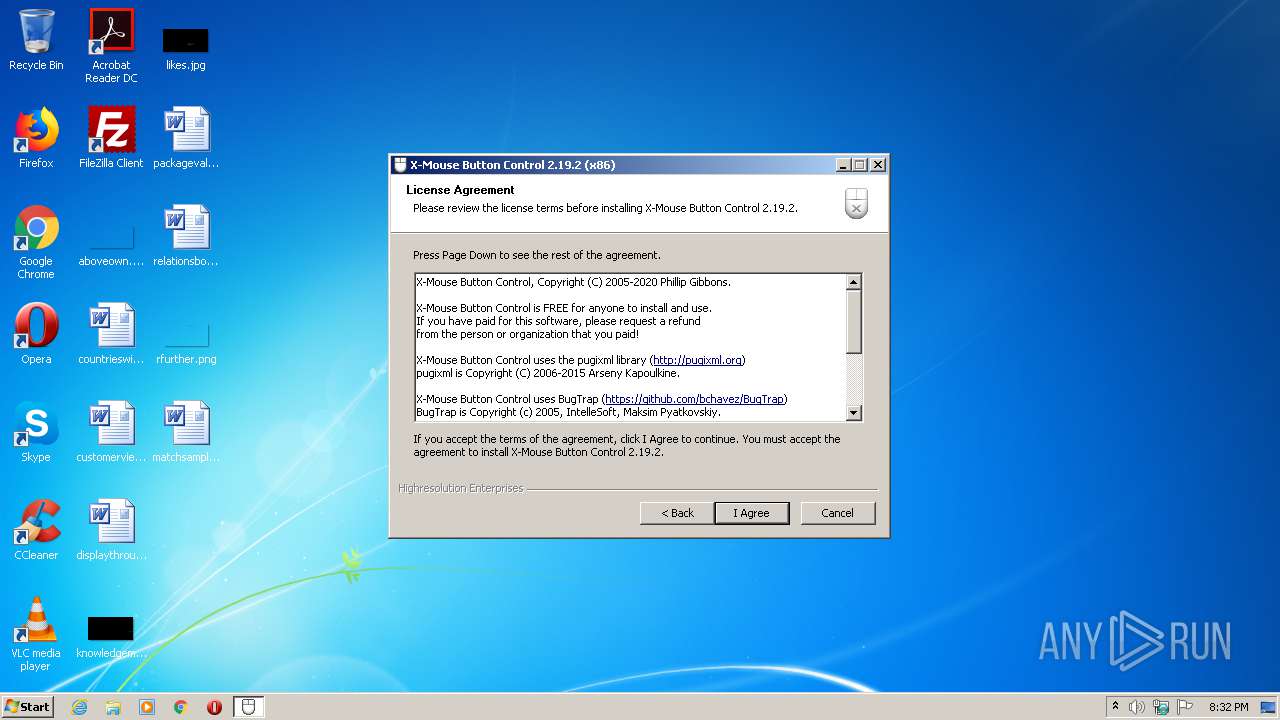Close the X-Mouse installer window
1280x720 pixels.
click(878, 165)
